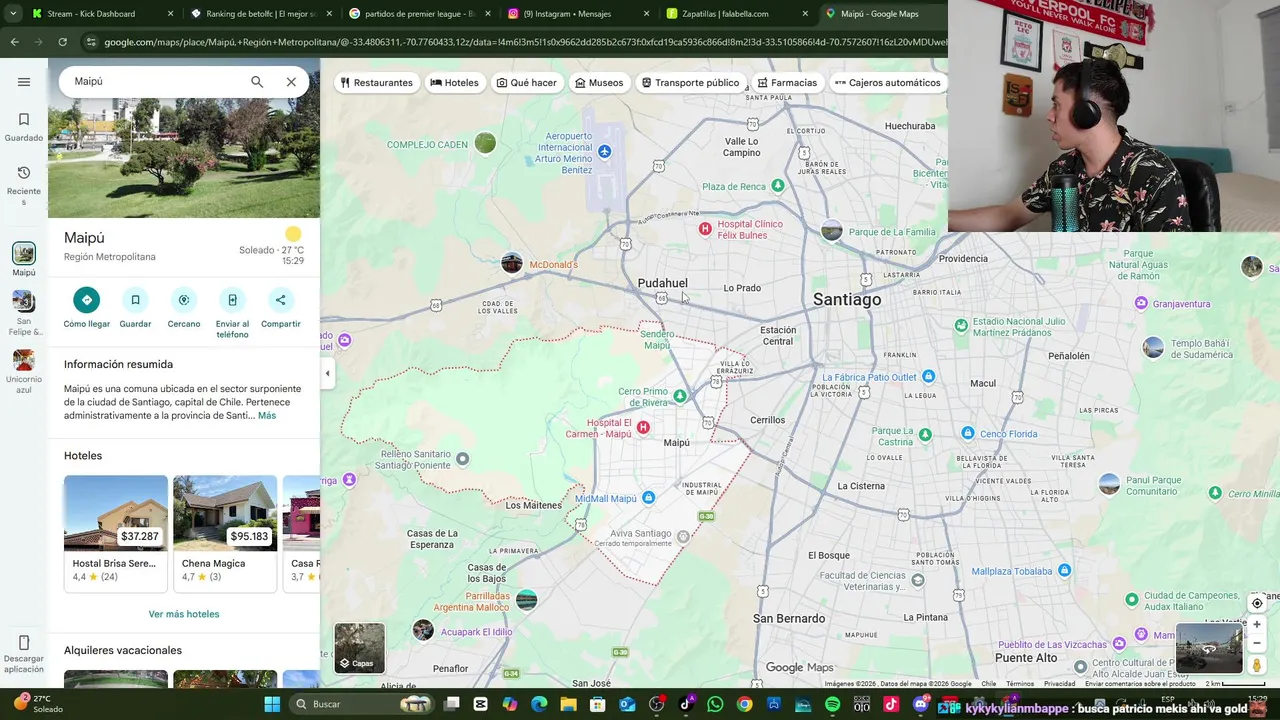Open Recientes history in sidebar
This screenshot has height=720, width=1280.
click(x=24, y=186)
